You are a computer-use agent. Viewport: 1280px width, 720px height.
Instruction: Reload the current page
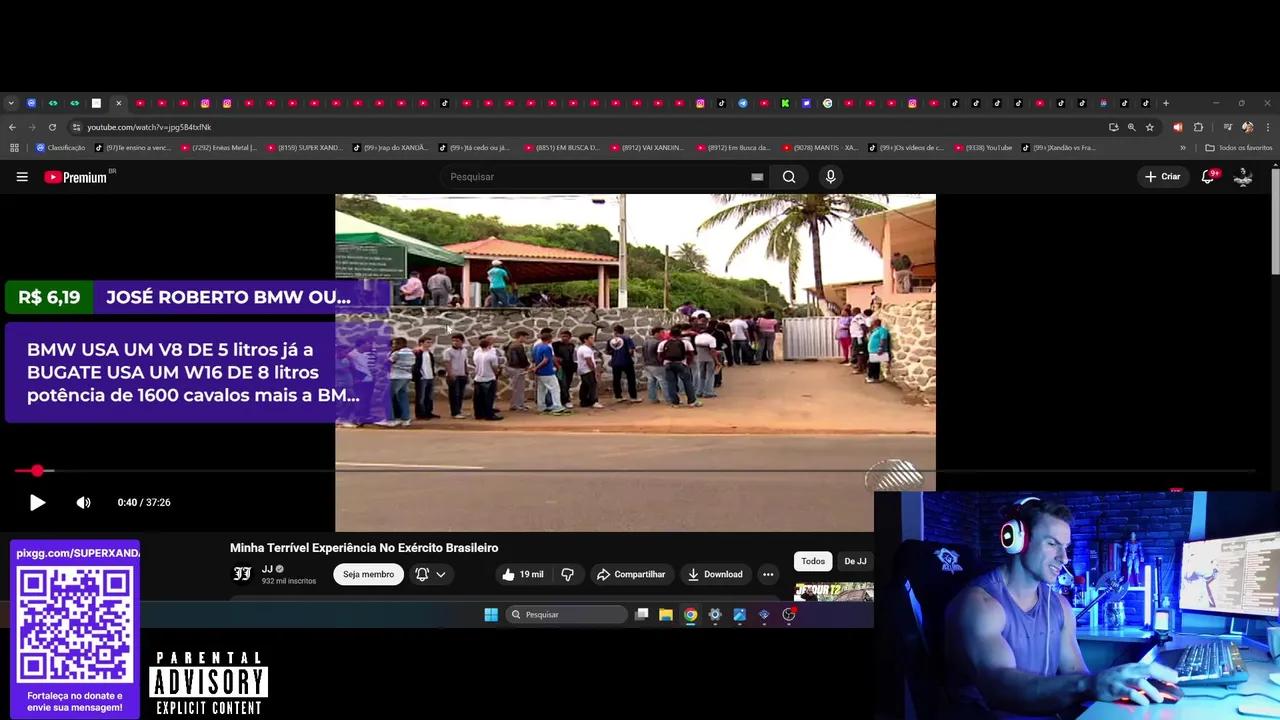pos(52,127)
